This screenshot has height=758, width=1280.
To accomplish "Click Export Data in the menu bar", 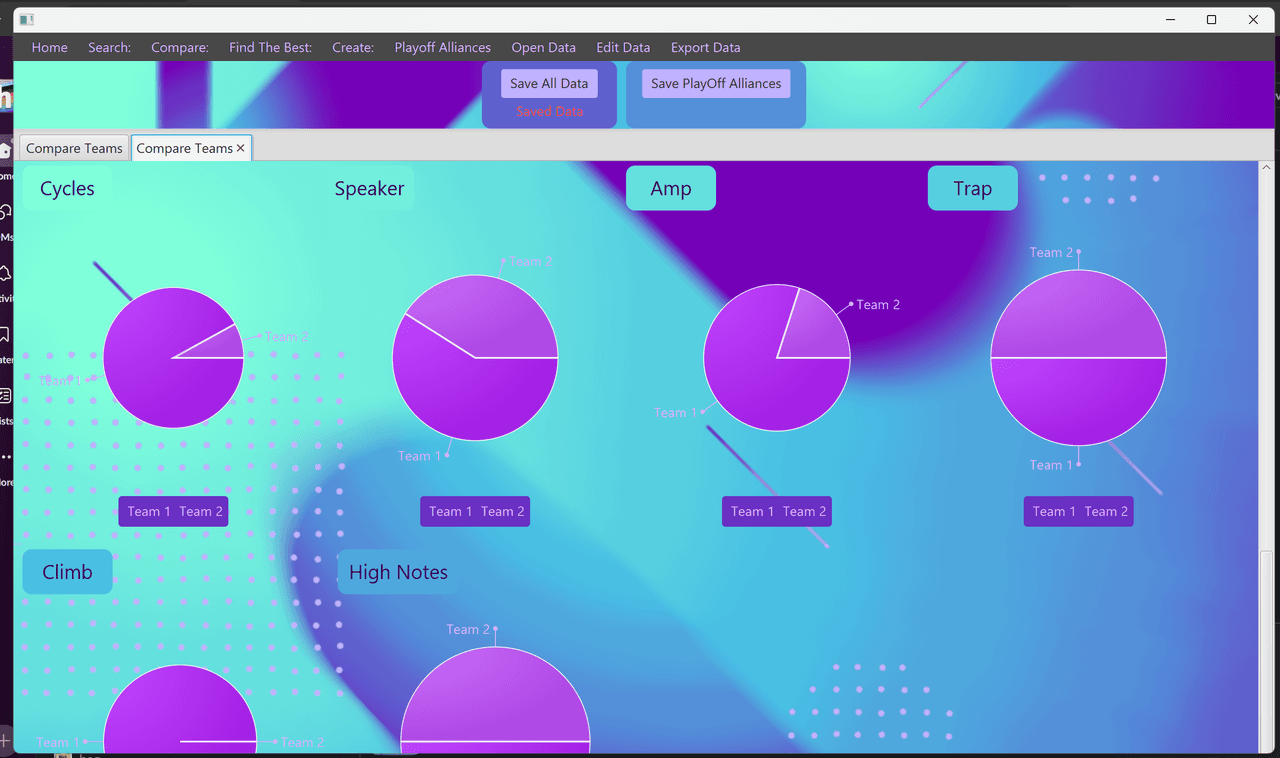I will [705, 47].
